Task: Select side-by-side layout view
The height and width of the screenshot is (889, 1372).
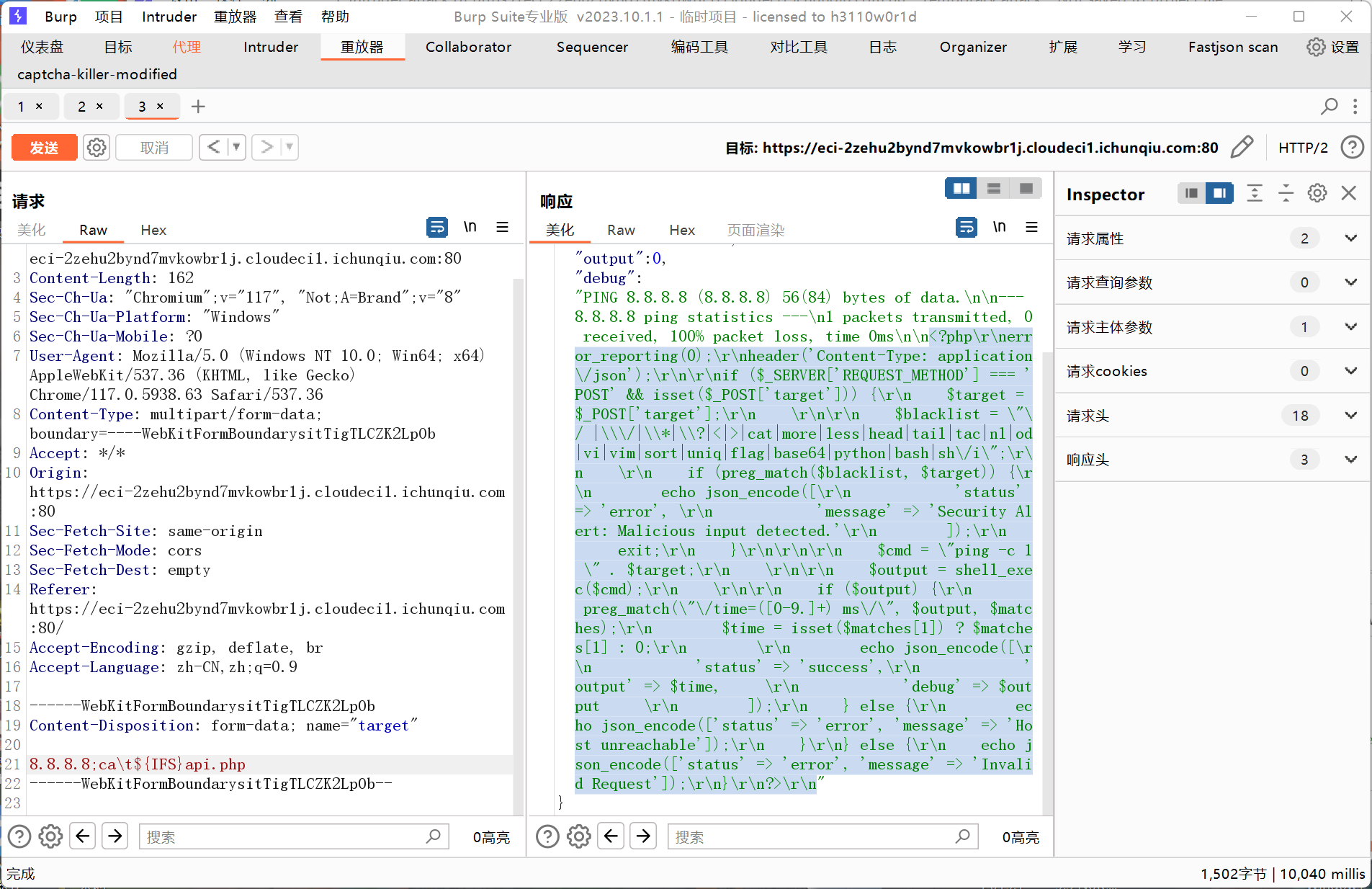Action: [961, 189]
